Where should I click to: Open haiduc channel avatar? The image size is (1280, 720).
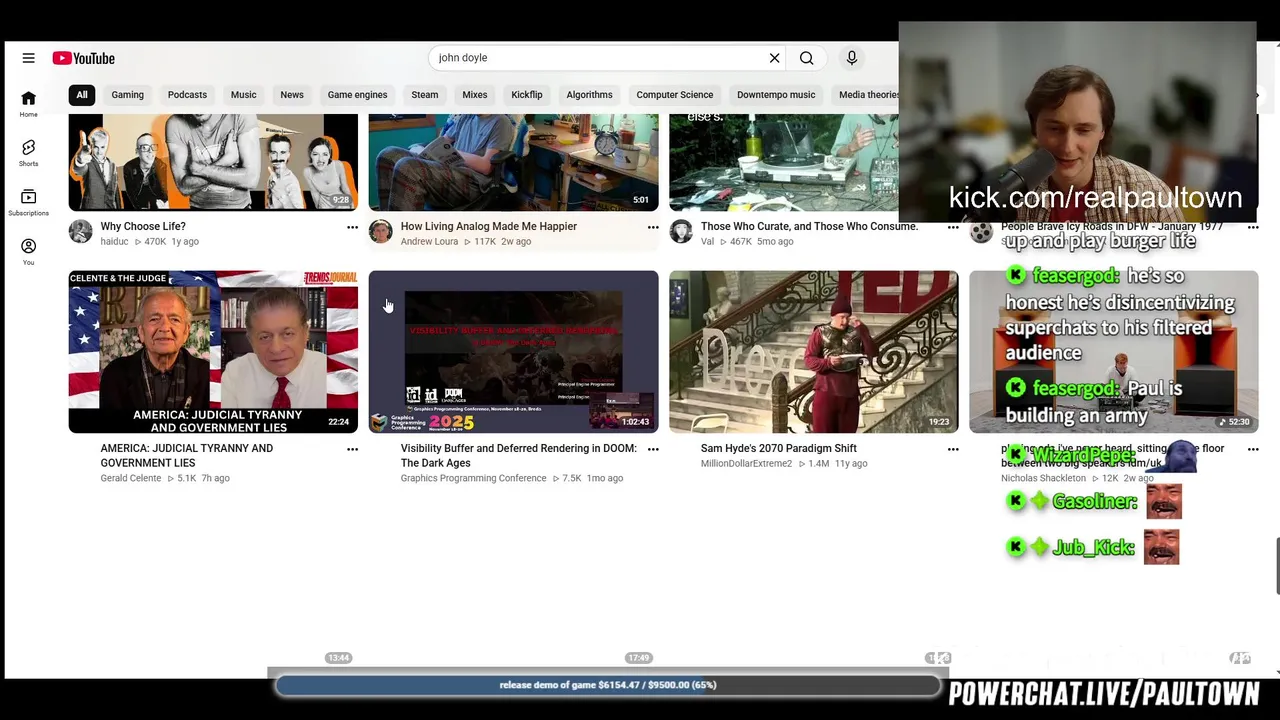(x=80, y=232)
